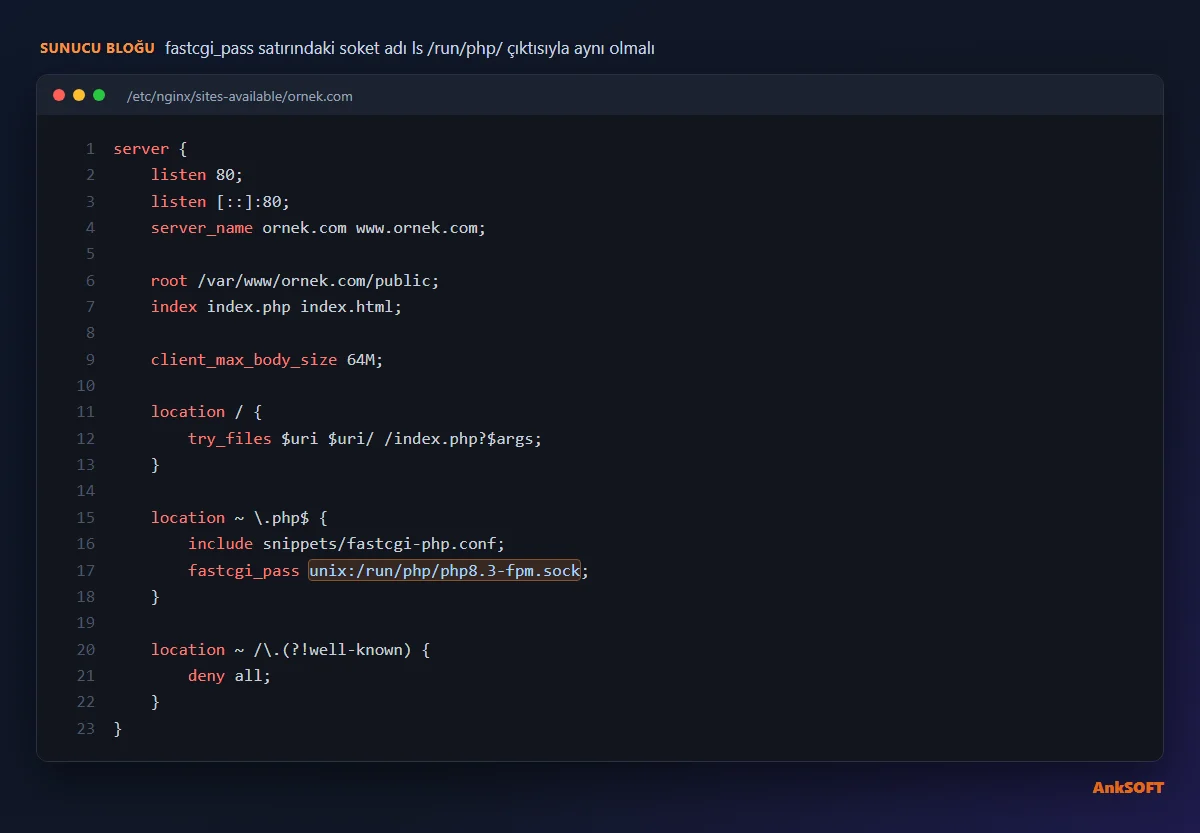
Task: Click the "location ~ /\.(?!well-known) {" line
Action: tap(290, 650)
